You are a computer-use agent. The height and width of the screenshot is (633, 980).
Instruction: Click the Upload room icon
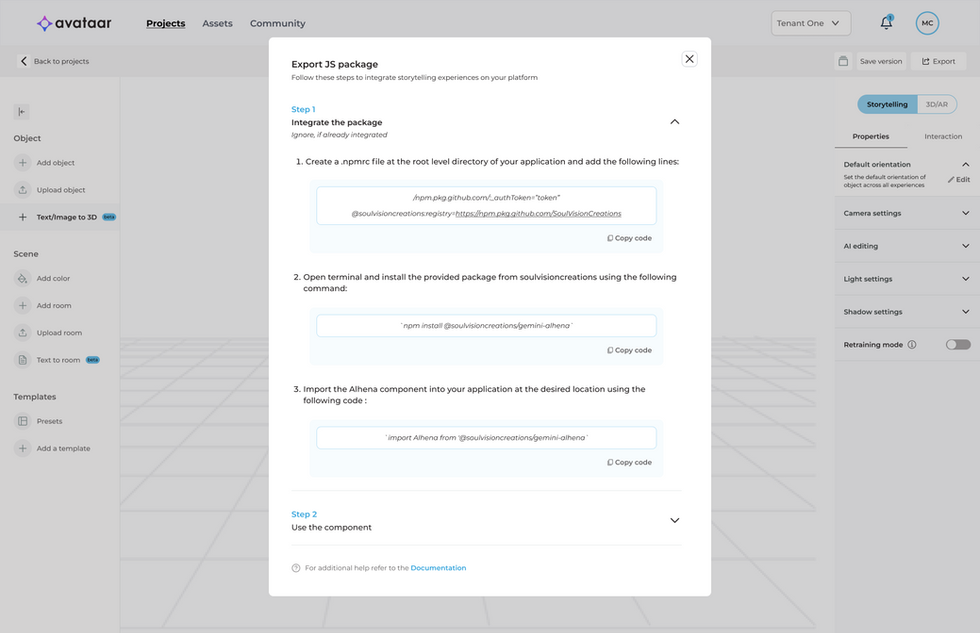[x=23, y=333]
